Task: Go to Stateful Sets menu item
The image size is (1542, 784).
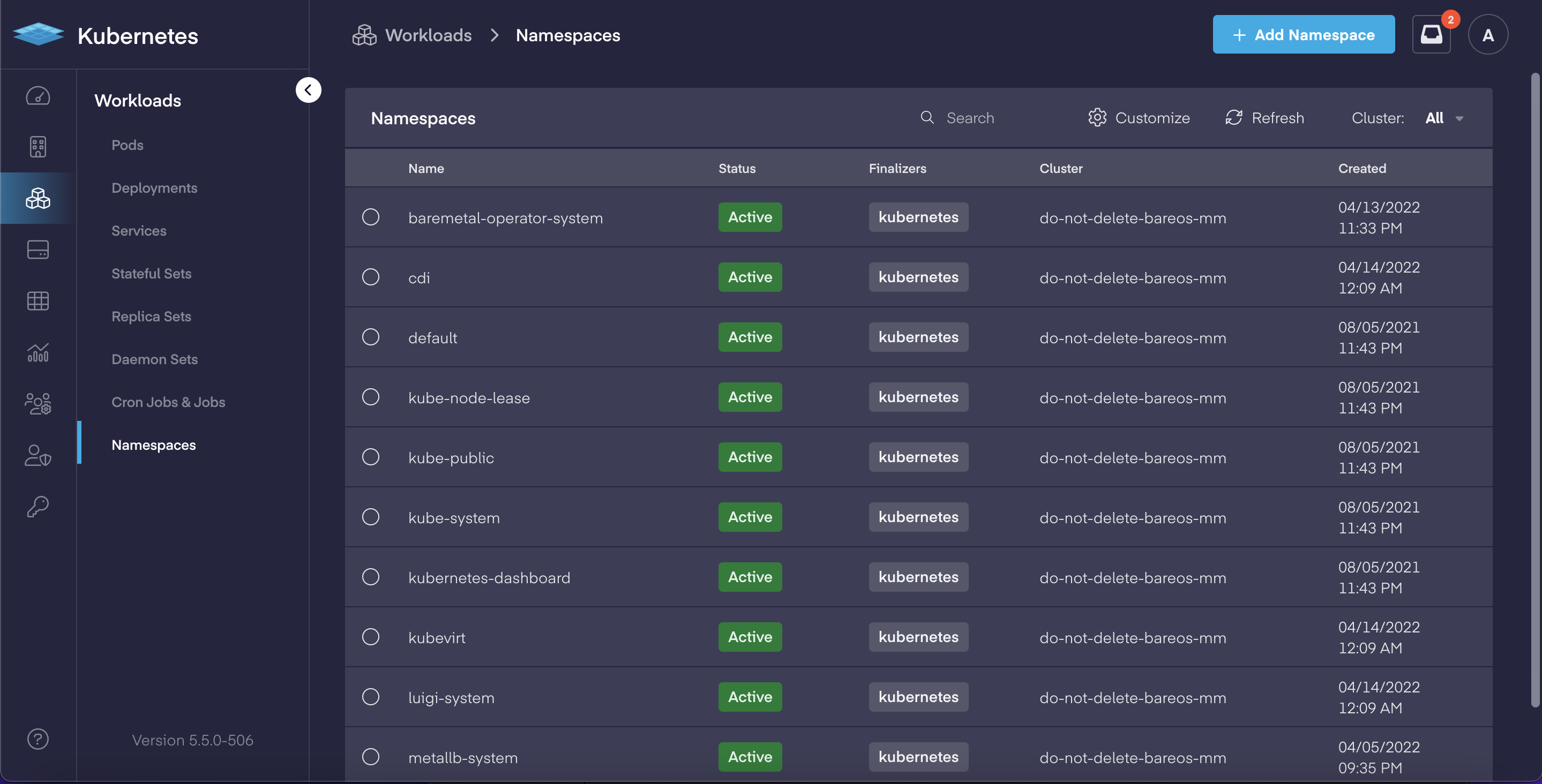Action: (152, 274)
